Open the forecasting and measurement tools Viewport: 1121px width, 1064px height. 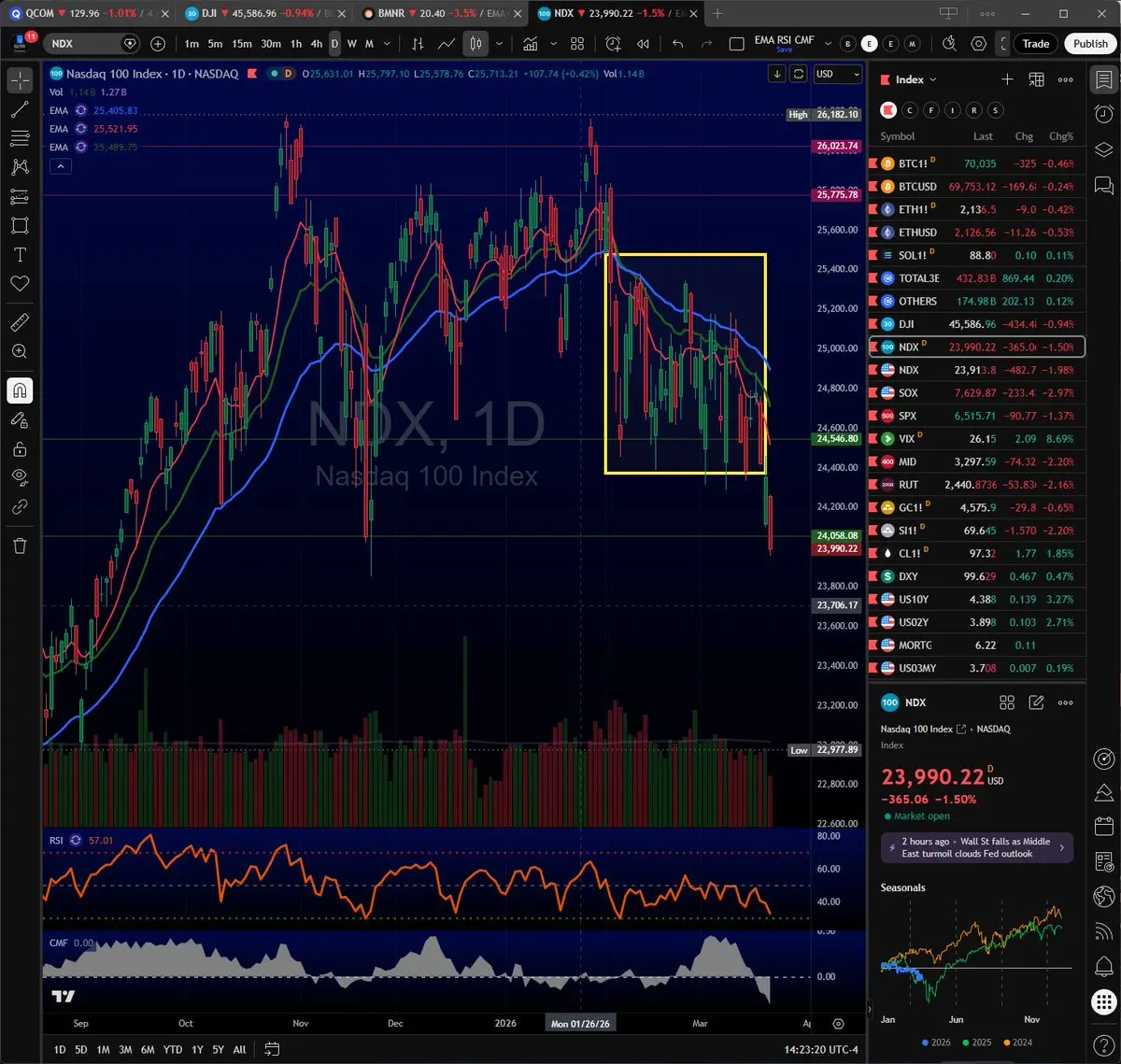coord(20,196)
